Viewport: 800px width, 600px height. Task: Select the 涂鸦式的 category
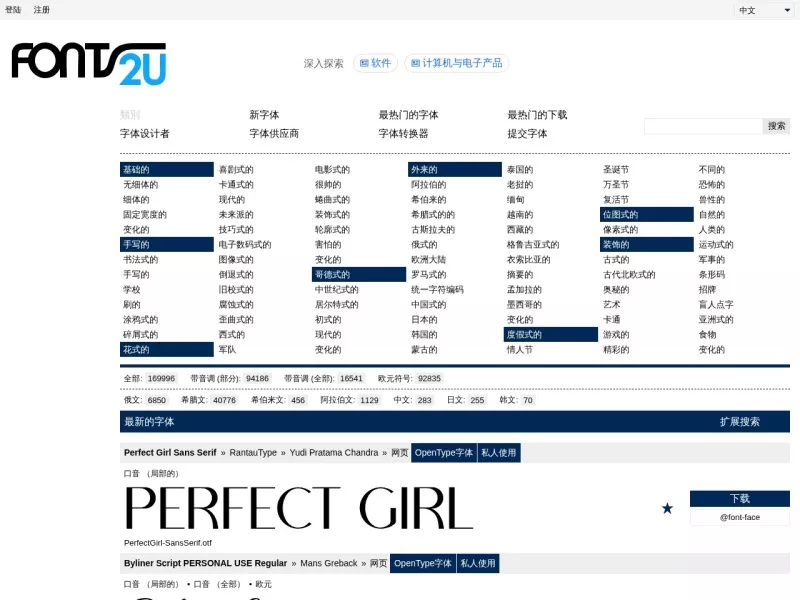tap(140, 320)
